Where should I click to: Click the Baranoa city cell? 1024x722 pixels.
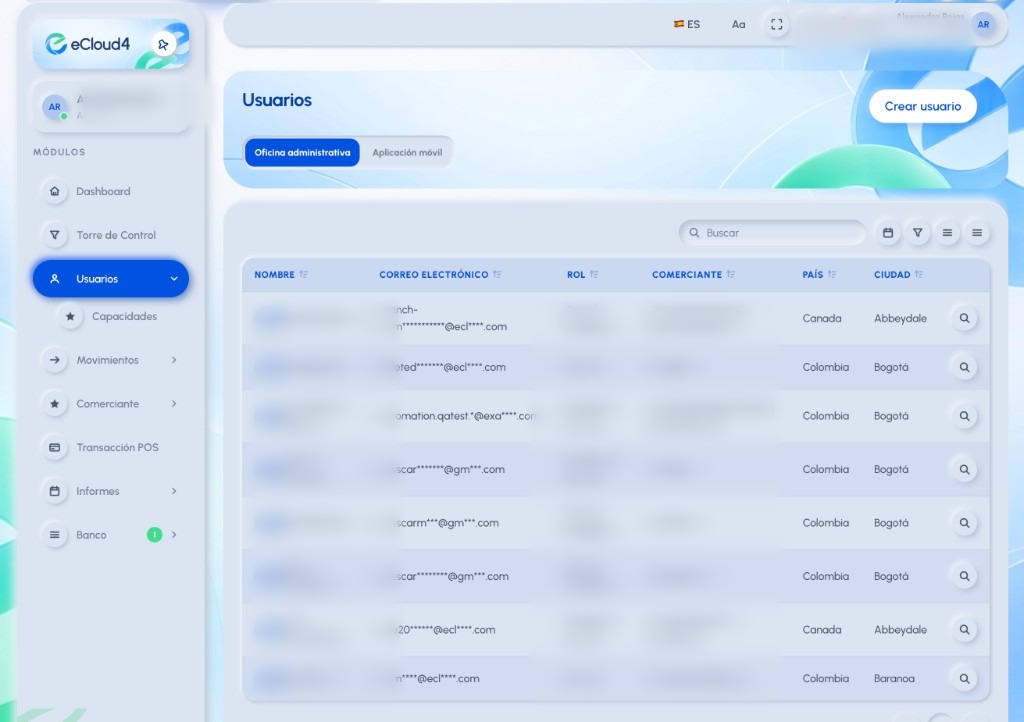894,678
